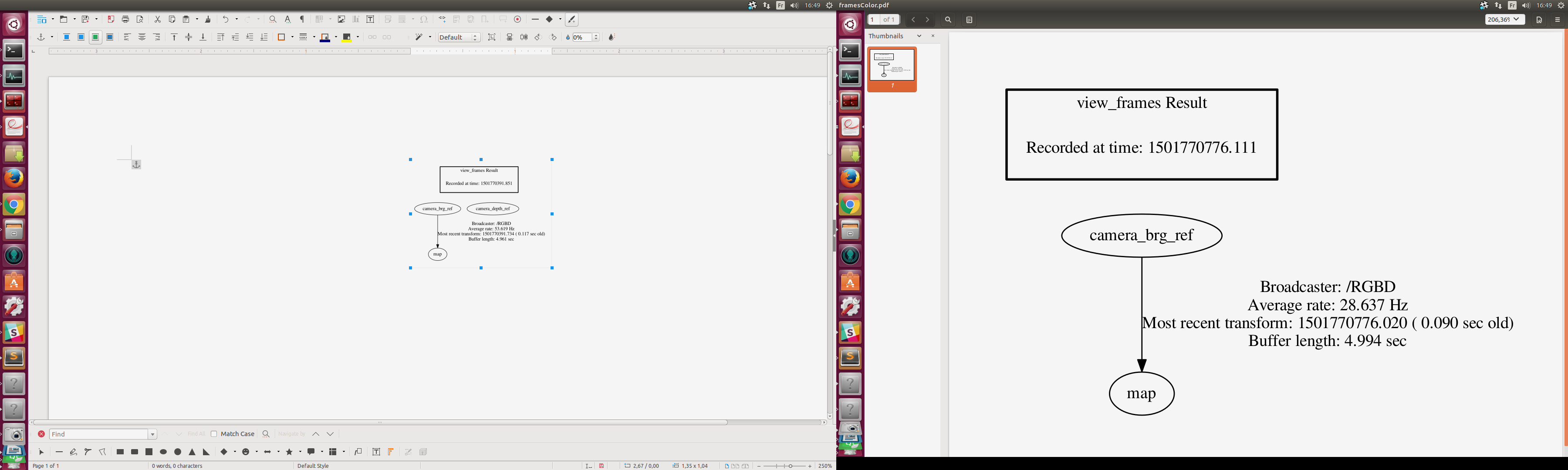
Task: Open the New document dropdown arrow
Action: pos(53,20)
